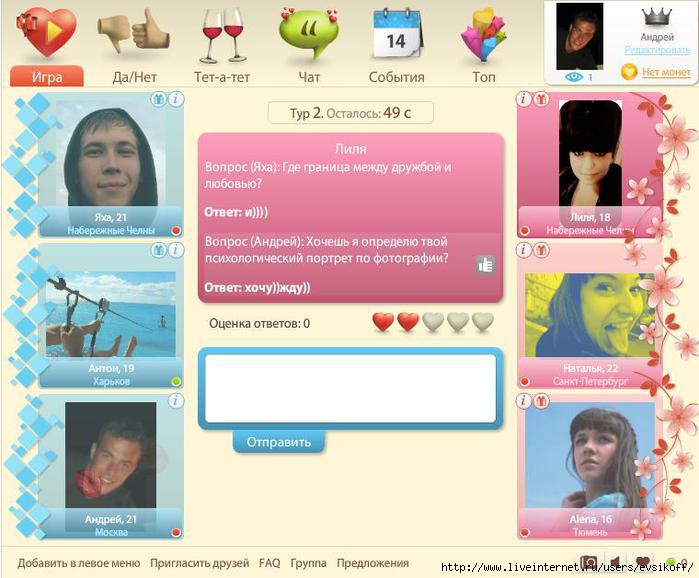Click the flower bouquet Топ icon
699x578 pixels.
(483, 35)
